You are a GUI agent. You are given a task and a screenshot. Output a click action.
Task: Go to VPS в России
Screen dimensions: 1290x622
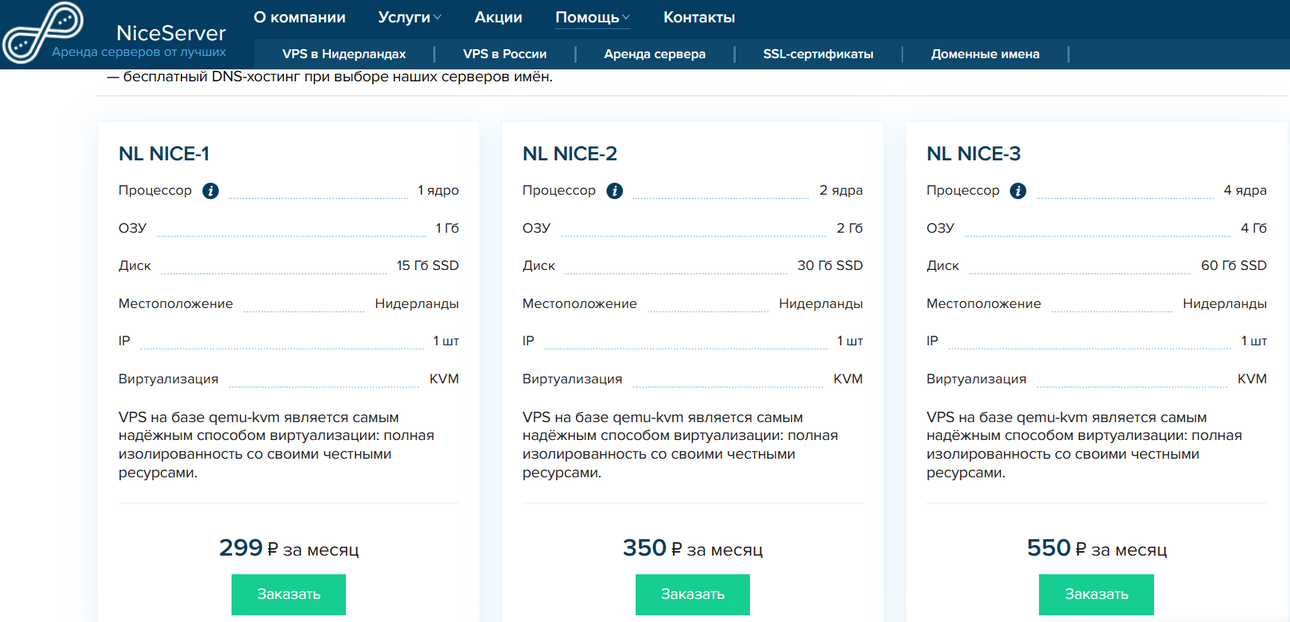tap(505, 54)
